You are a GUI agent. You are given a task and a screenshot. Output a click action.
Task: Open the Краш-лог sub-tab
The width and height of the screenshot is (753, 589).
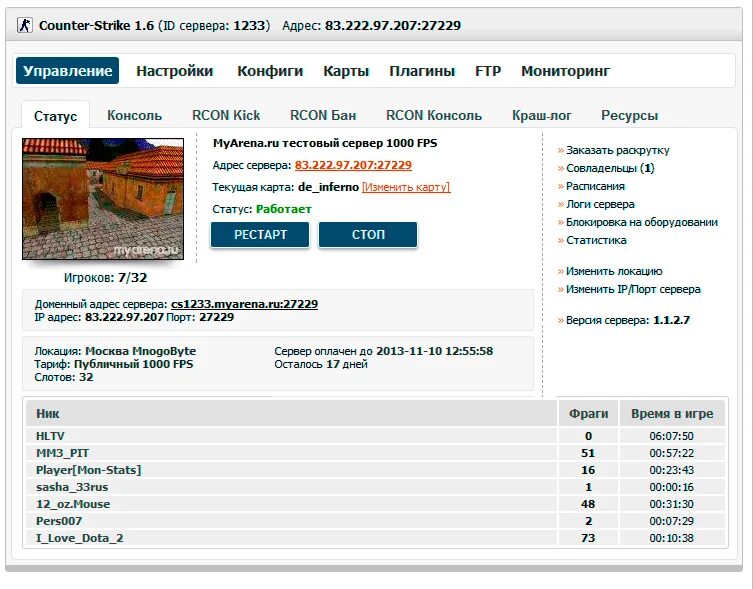click(541, 115)
